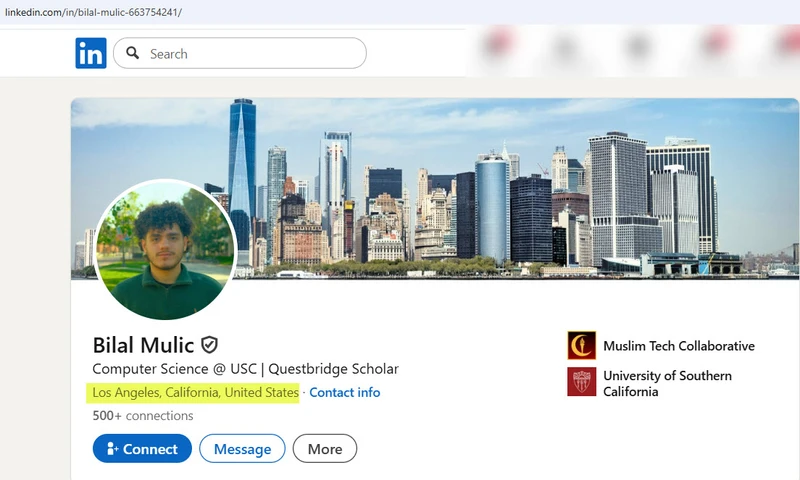This screenshot has width=800, height=480.
Task: Open the University of Southern California logo
Action: point(581,382)
